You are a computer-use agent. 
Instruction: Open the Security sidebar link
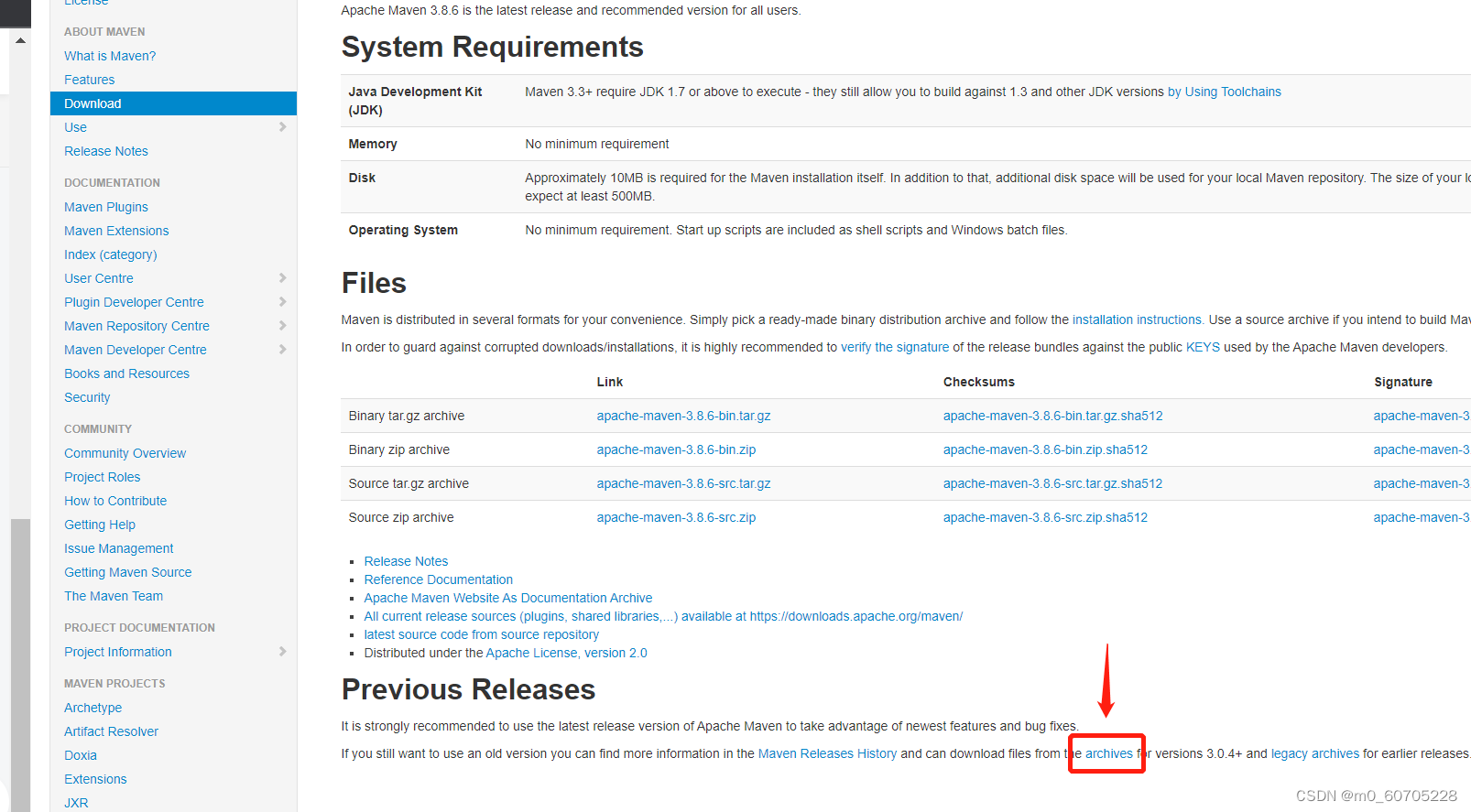tap(87, 397)
